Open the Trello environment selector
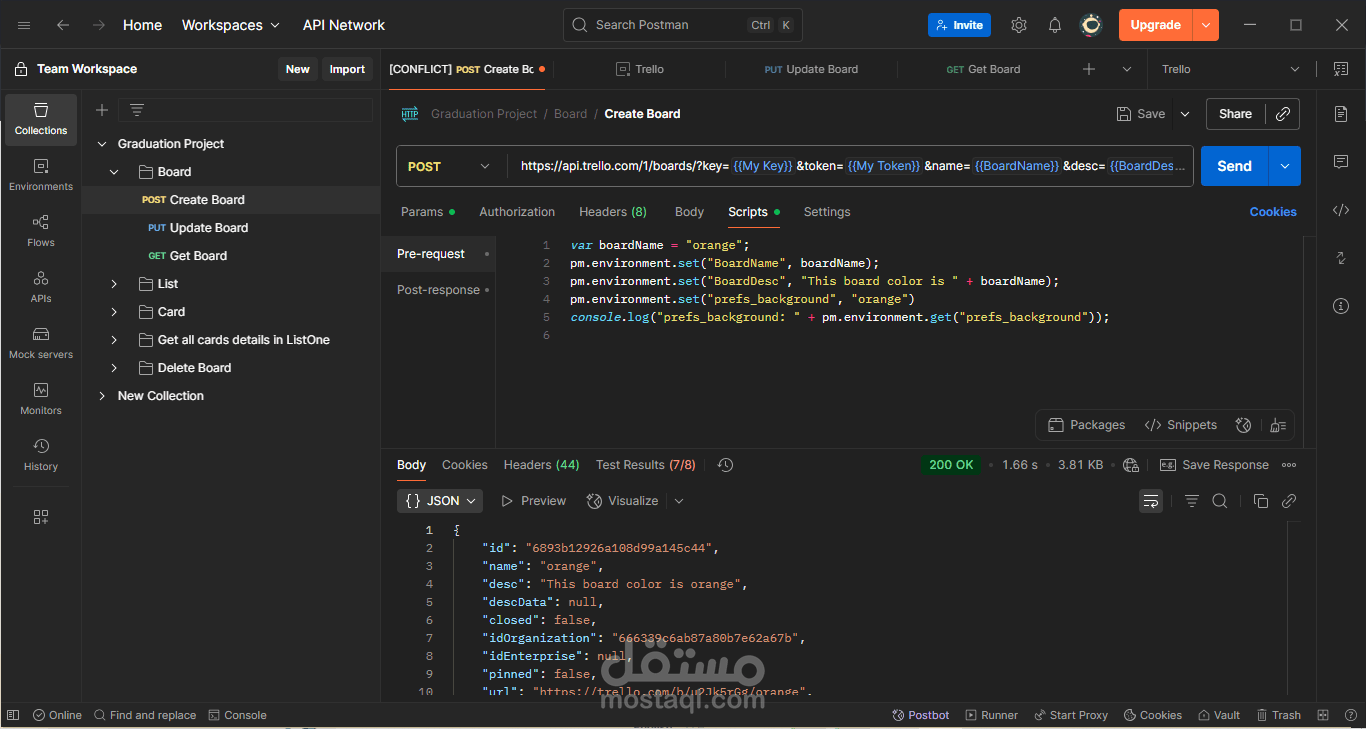Screen dimensions: 1366x729 click(1230, 69)
